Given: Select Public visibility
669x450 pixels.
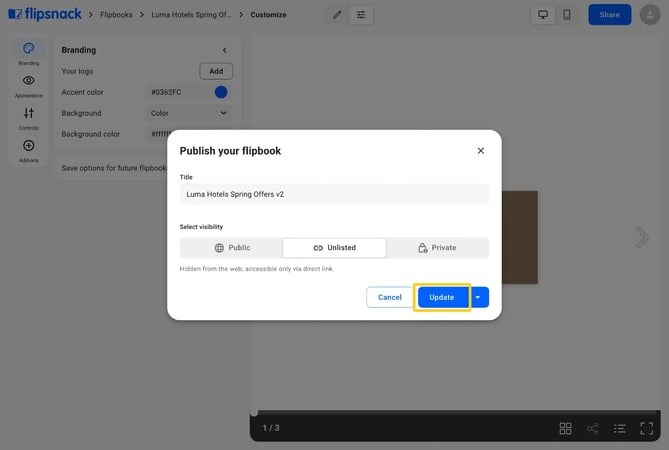Looking at the screenshot, I should (x=232, y=248).
